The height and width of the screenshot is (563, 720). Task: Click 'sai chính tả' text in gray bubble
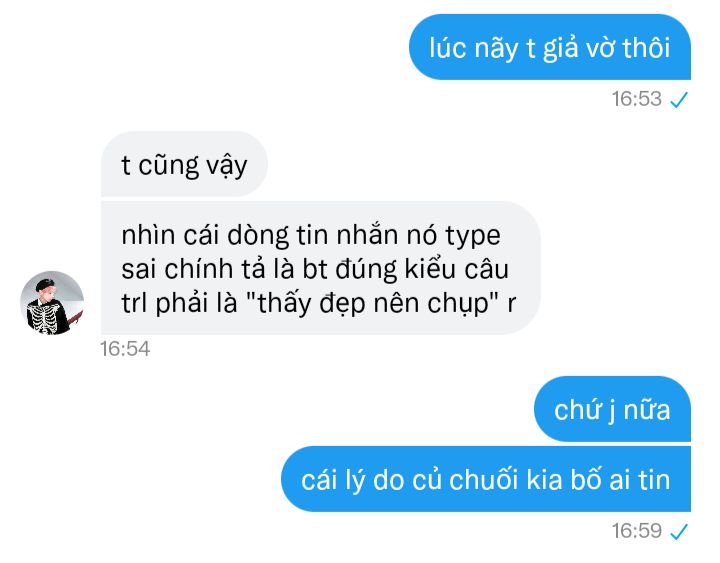click(193, 270)
